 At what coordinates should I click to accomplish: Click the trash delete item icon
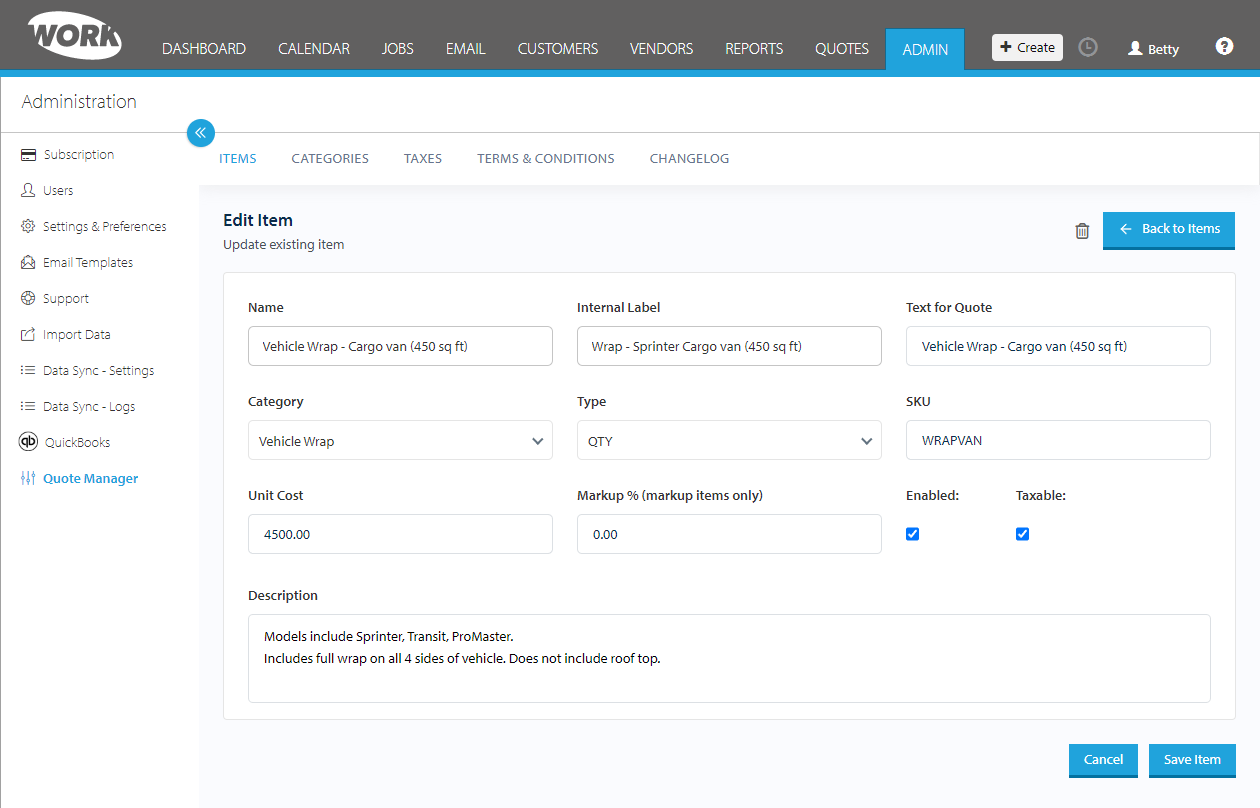1082,231
